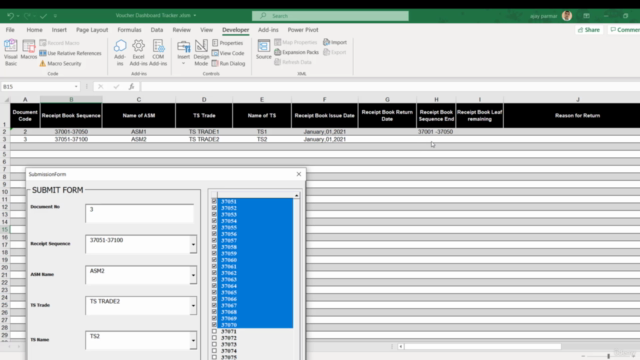640x360 pixels.
Task: Click Run Dialog
Action: click(x=228, y=63)
